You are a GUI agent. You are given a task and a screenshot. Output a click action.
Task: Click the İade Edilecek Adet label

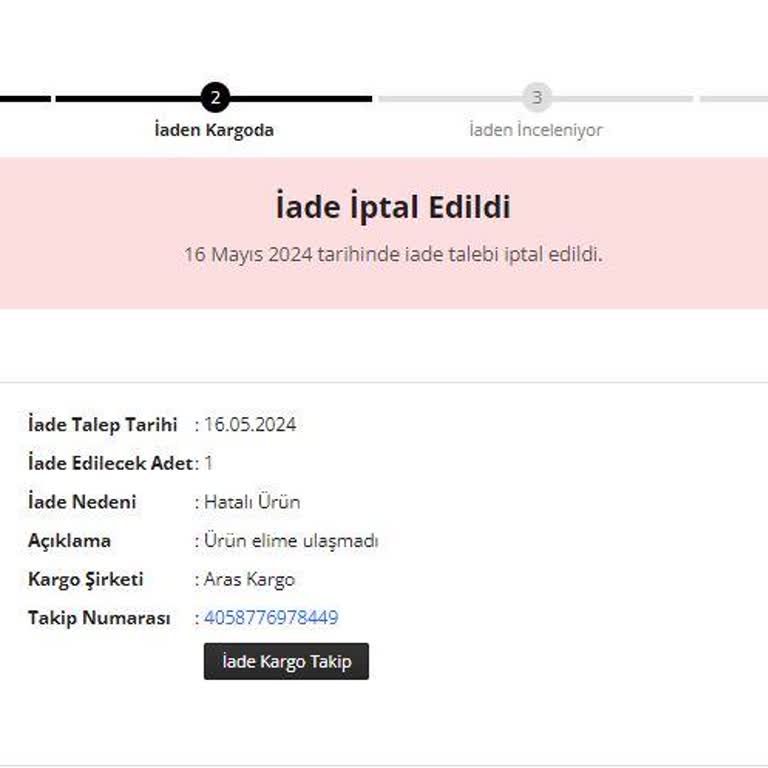pyautogui.click(x=110, y=463)
